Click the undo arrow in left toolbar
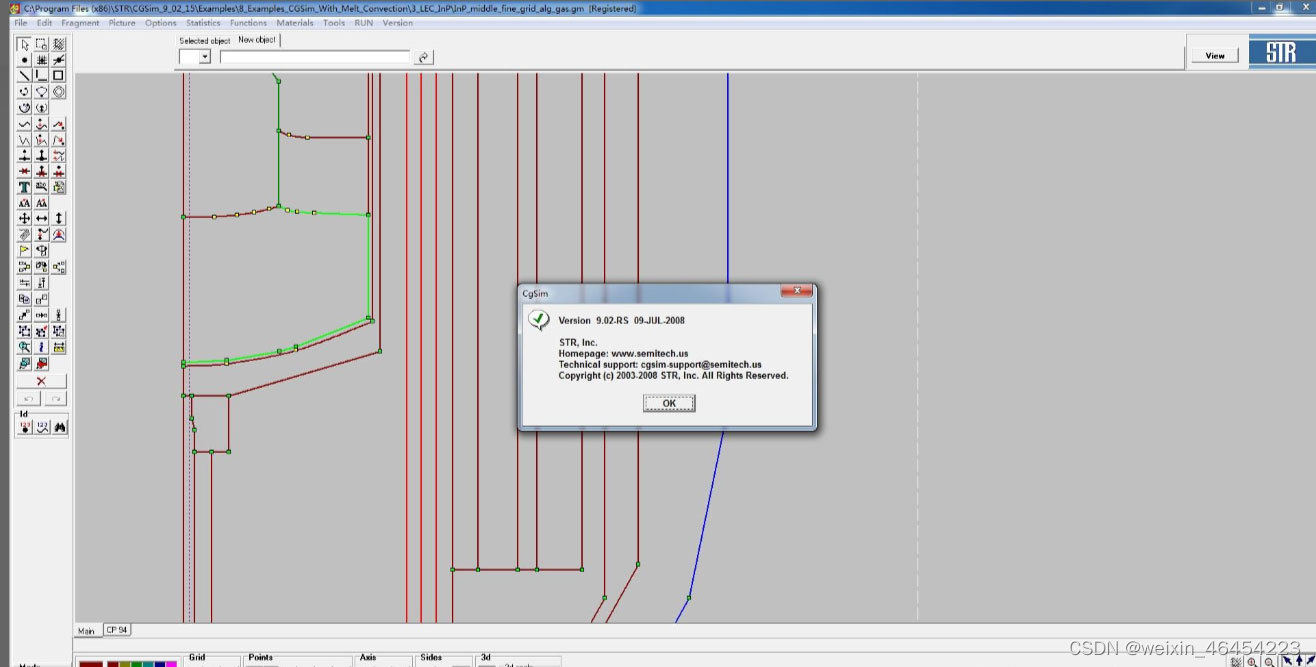This screenshot has width=1316, height=667. [x=29, y=398]
